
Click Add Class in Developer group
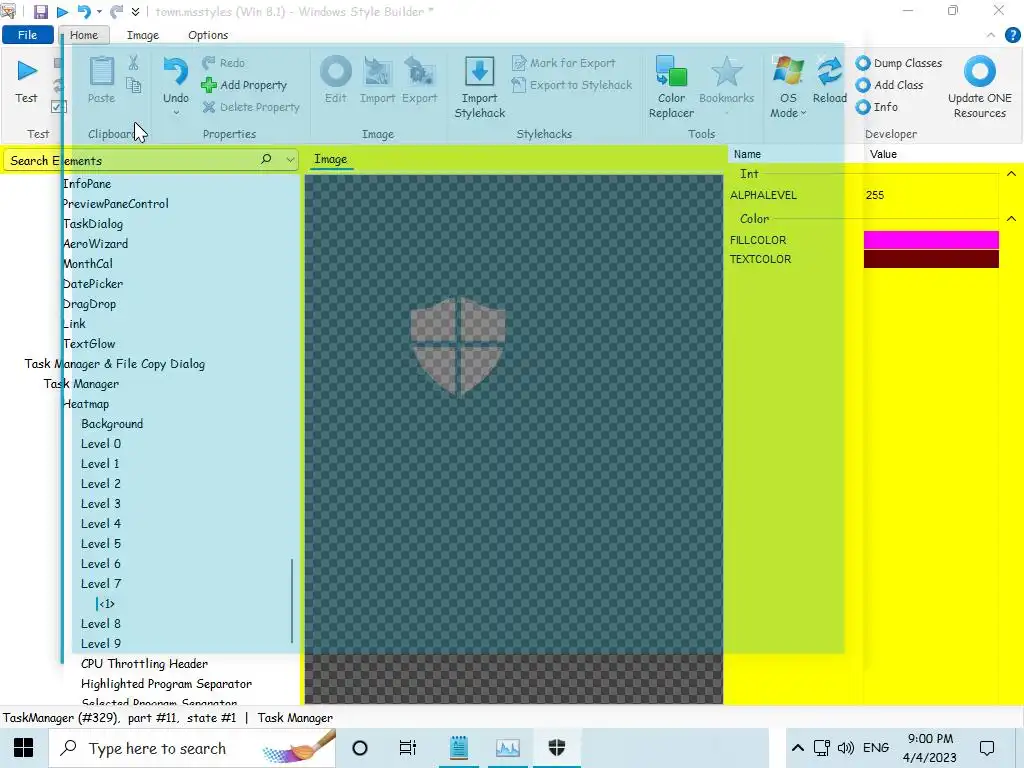(x=889, y=85)
